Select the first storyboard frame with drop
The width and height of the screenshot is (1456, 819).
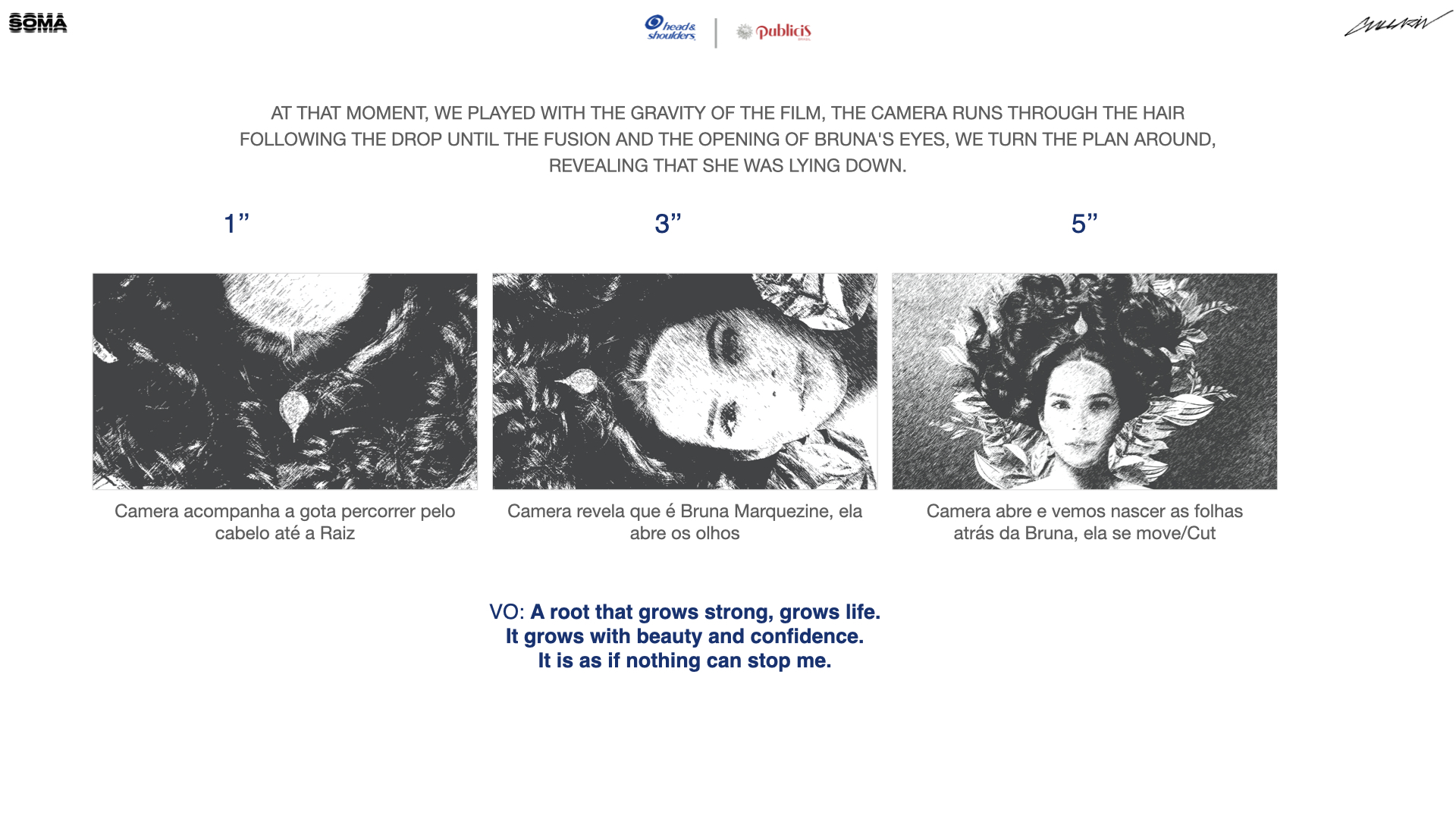(x=285, y=381)
